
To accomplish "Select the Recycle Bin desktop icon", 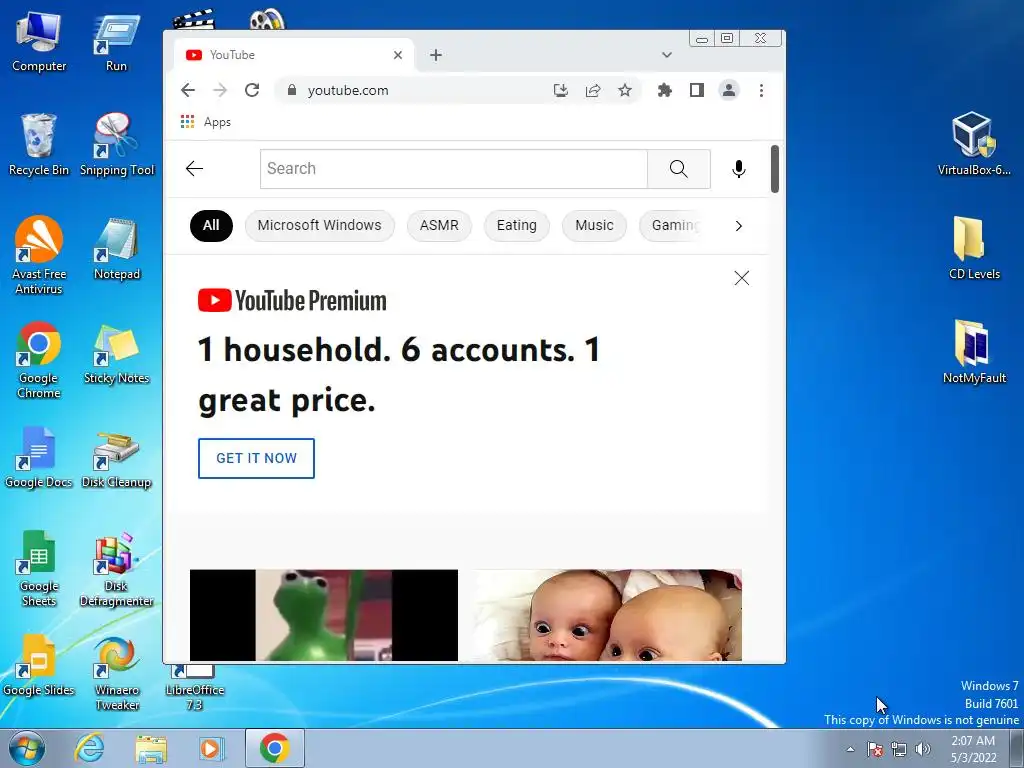I will 39,145.
